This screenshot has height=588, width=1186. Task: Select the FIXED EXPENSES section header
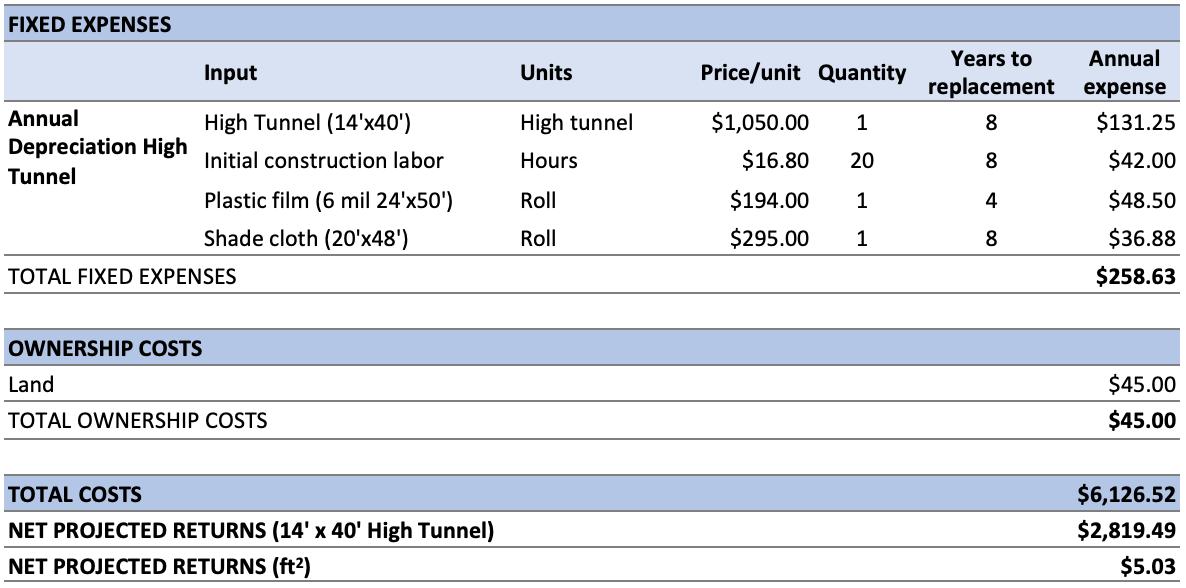coord(89,24)
